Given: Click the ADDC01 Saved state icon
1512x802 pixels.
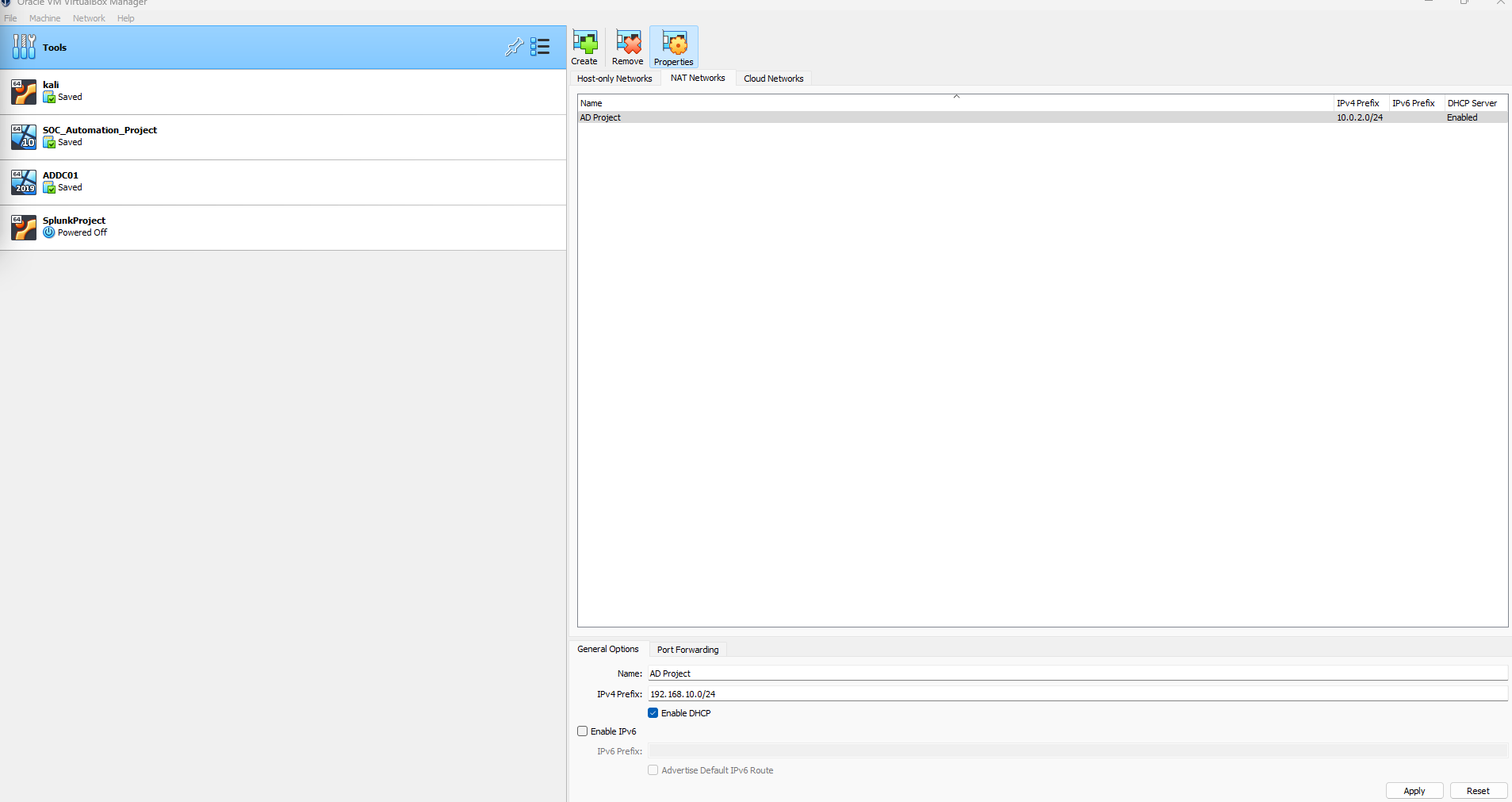Looking at the screenshot, I should click(49, 188).
